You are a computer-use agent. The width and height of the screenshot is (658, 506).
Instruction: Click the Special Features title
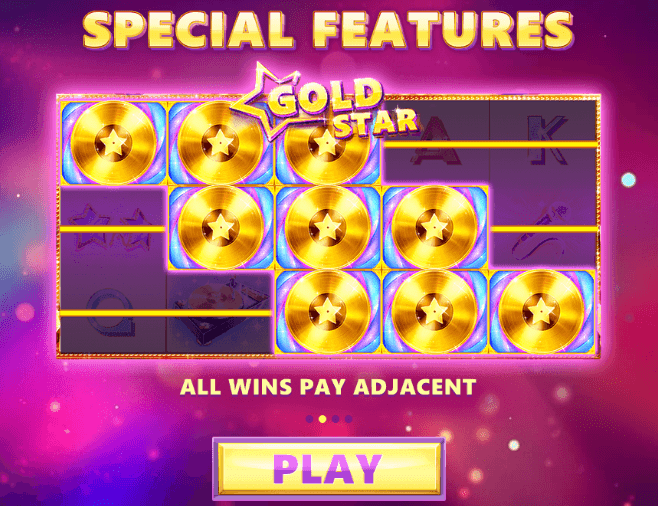(x=328, y=30)
